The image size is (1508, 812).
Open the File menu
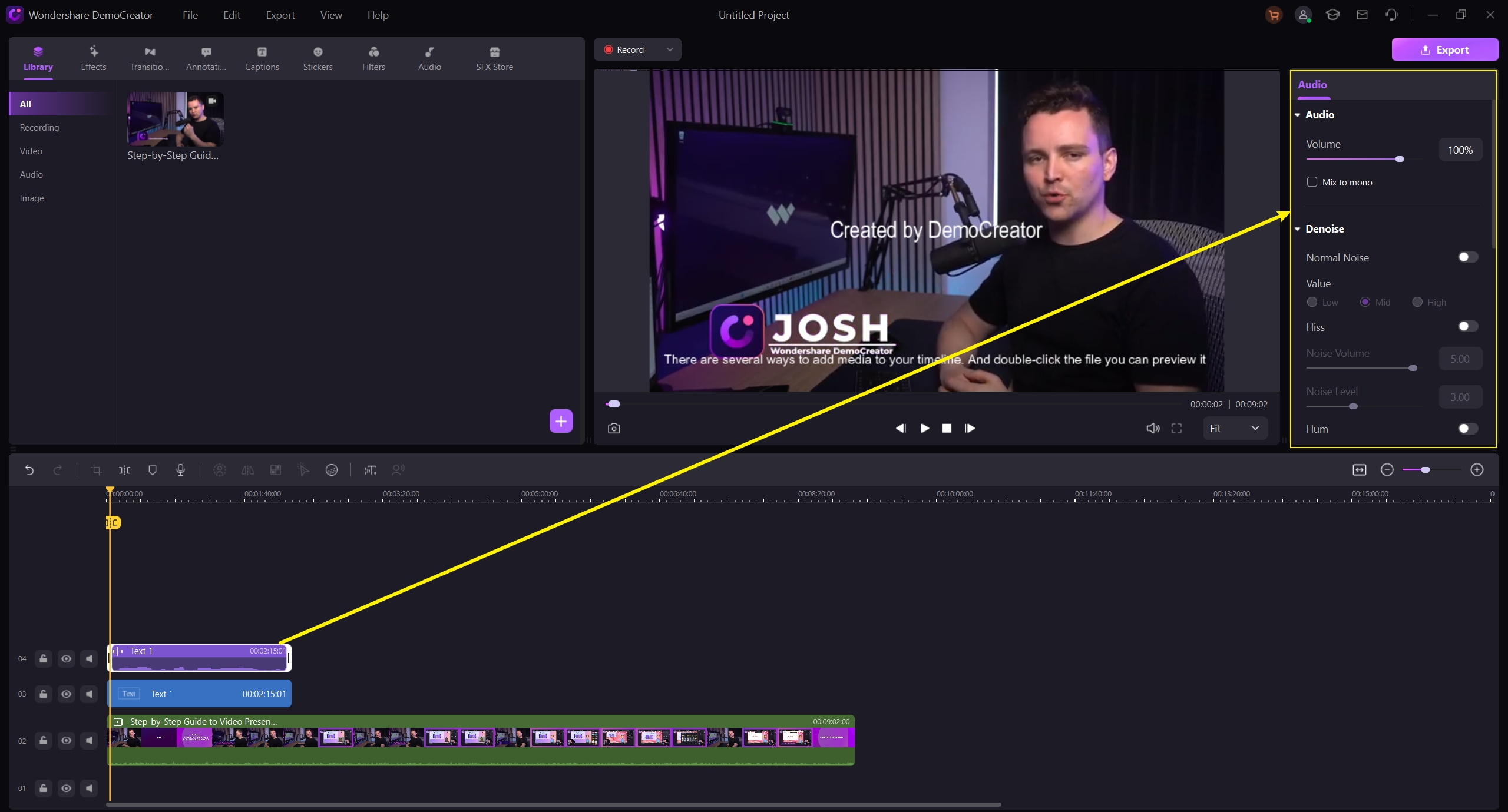191,14
